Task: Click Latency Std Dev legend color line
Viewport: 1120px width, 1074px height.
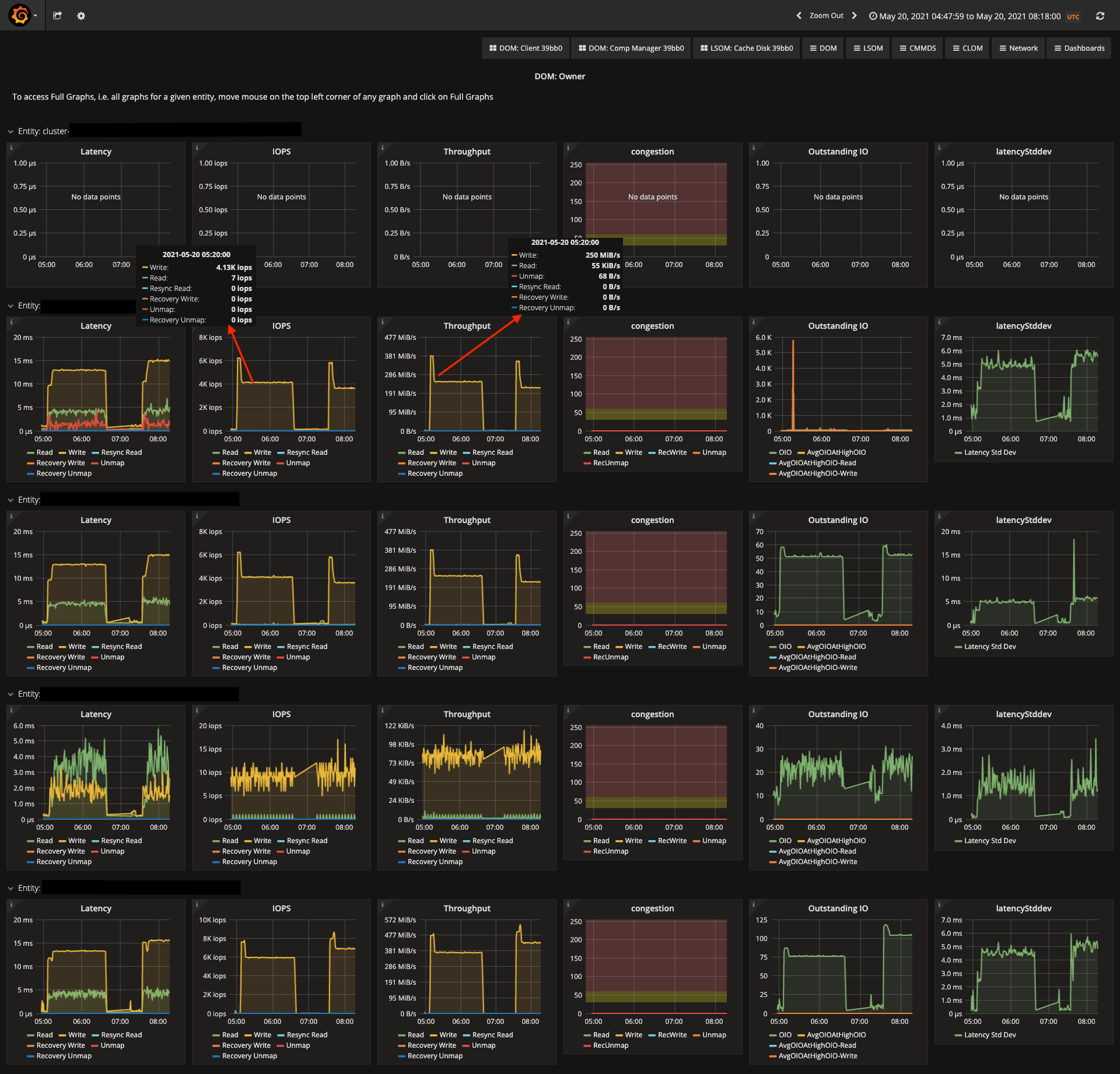Action: coord(958,453)
